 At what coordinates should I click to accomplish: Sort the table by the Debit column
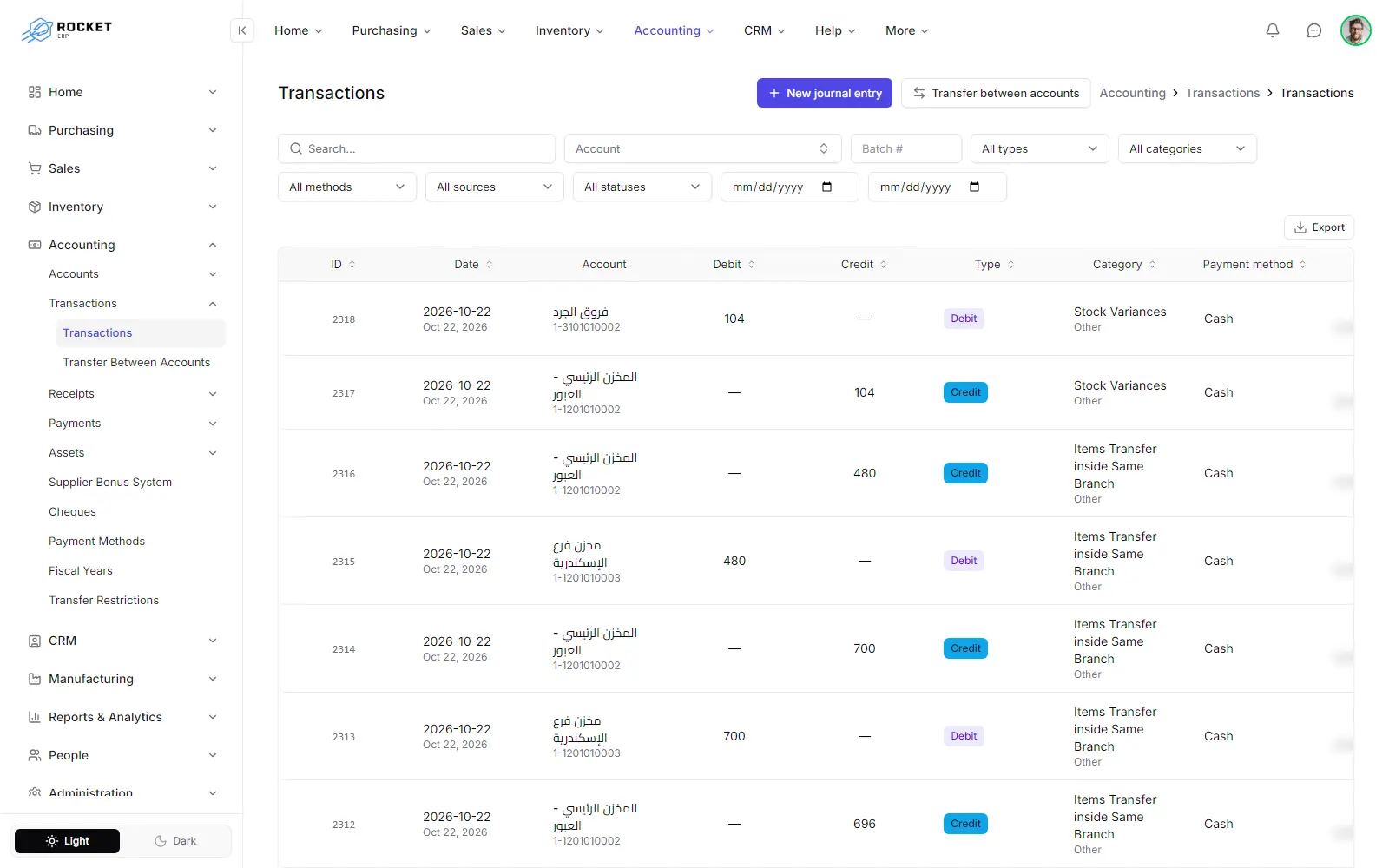pyautogui.click(x=734, y=265)
